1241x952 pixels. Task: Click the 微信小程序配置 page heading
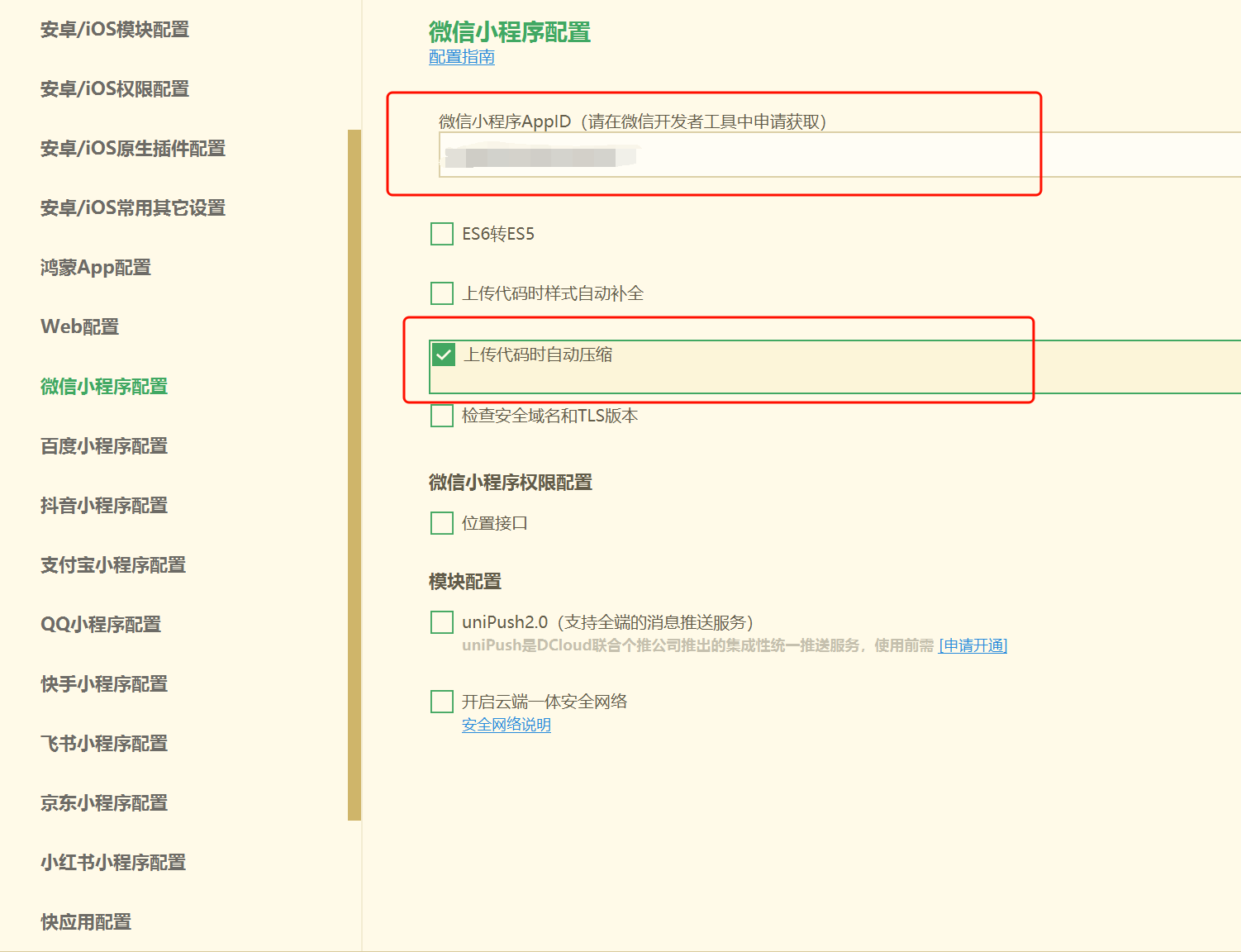click(x=510, y=32)
